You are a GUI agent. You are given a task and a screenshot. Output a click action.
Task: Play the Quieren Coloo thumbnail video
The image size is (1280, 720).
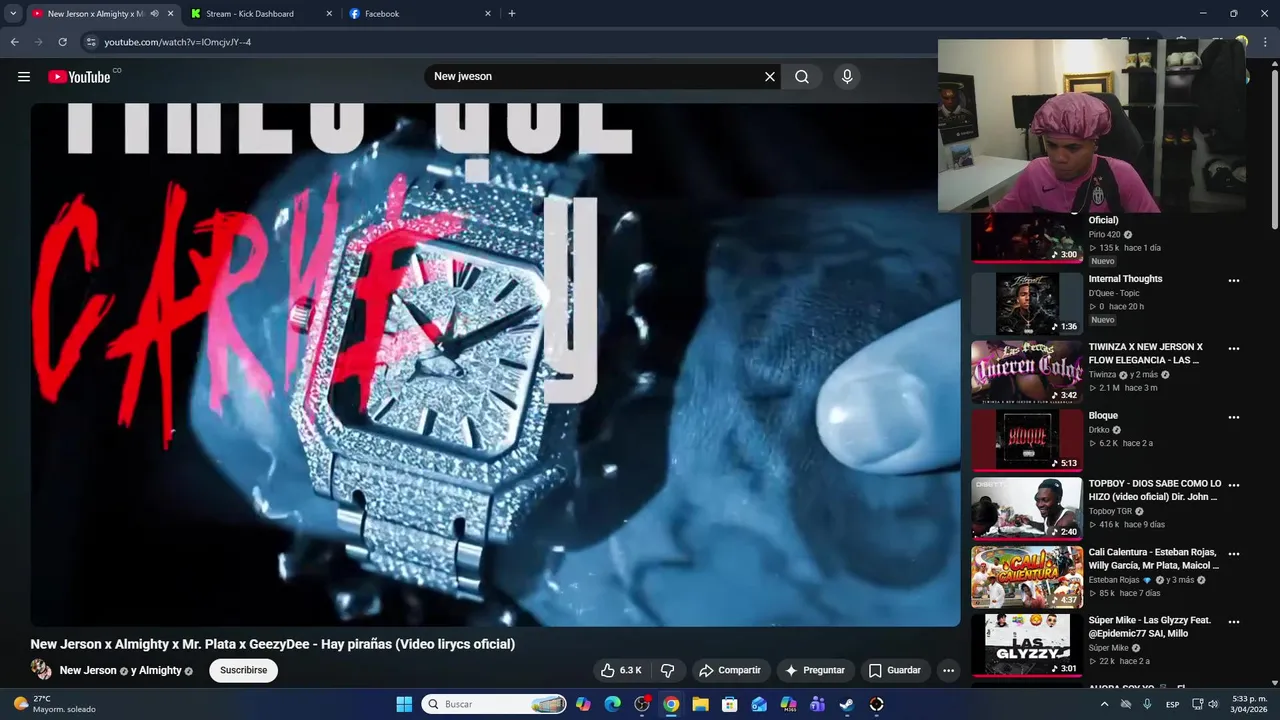pyautogui.click(x=1027, y=372)
